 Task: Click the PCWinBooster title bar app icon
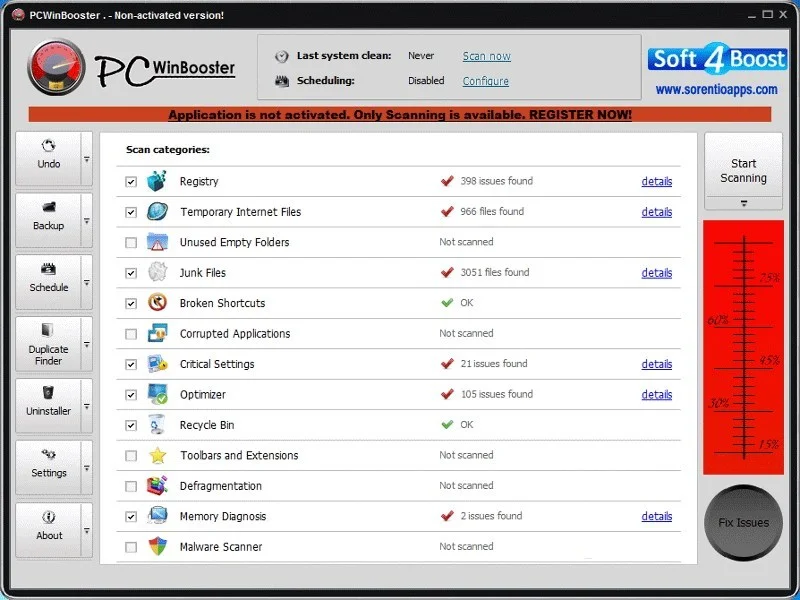click(x=18, y=15)
